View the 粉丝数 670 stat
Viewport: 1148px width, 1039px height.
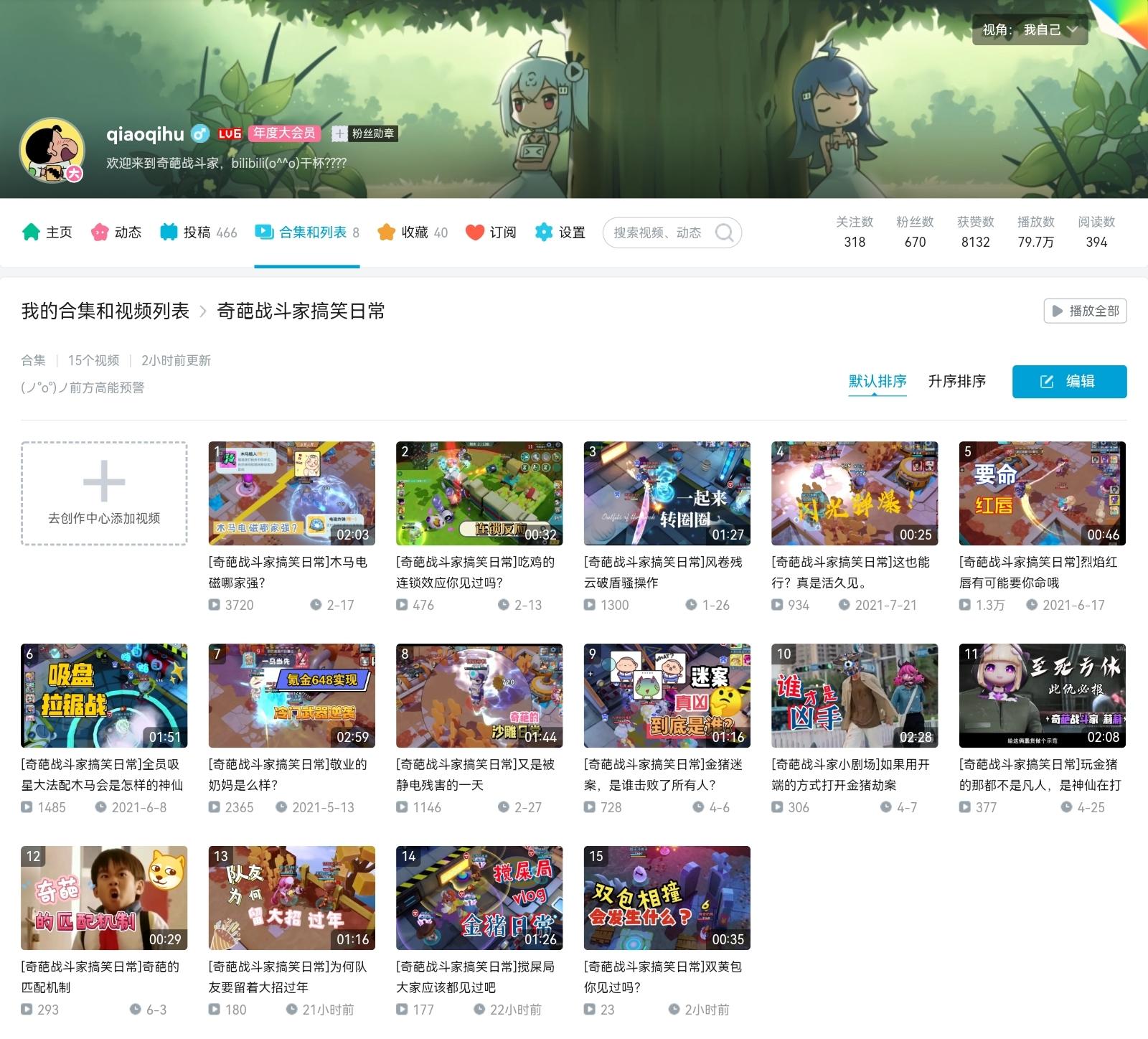point(915,232)
